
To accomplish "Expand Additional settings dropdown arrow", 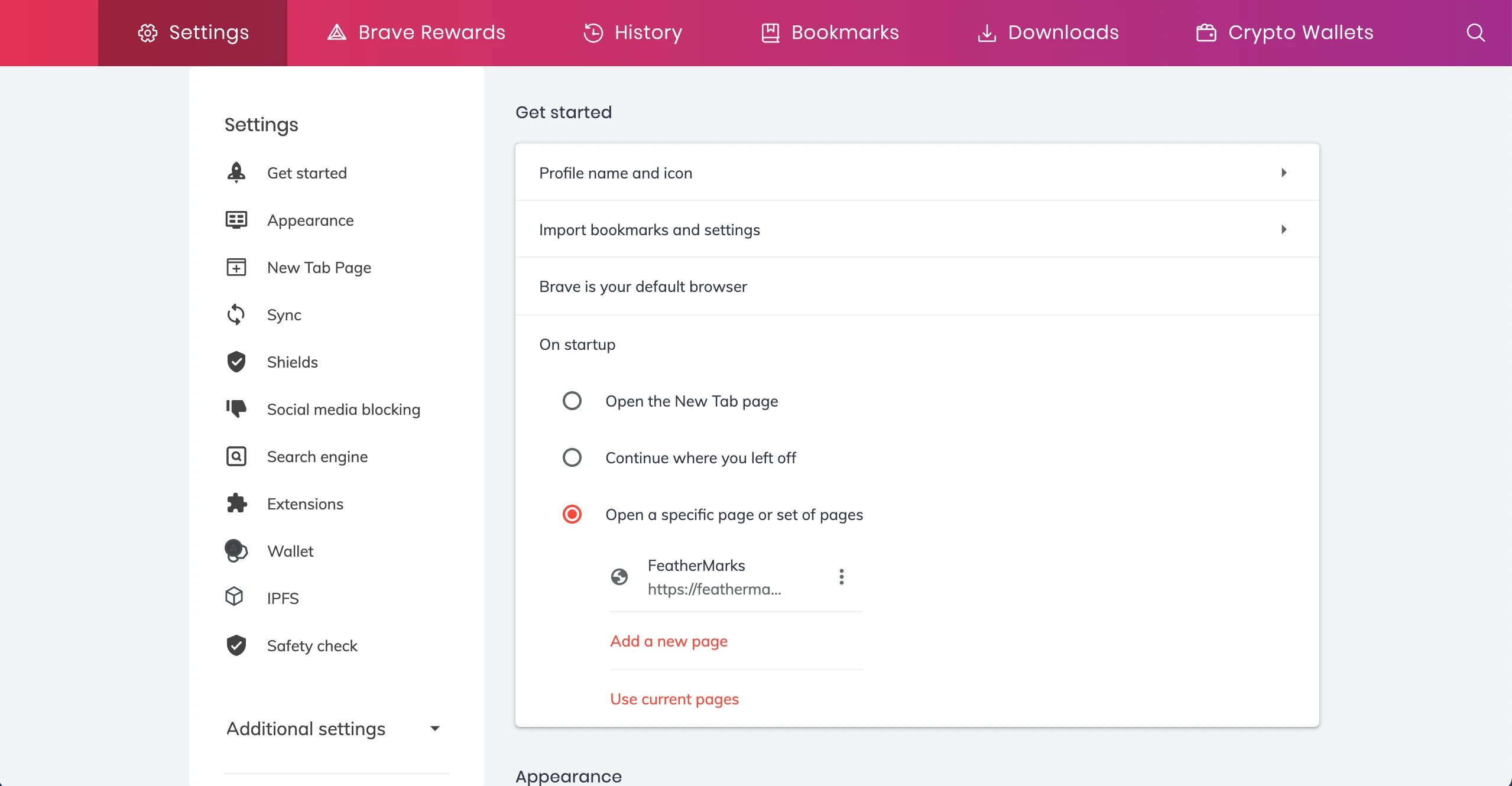I will (x=435, y=729).
